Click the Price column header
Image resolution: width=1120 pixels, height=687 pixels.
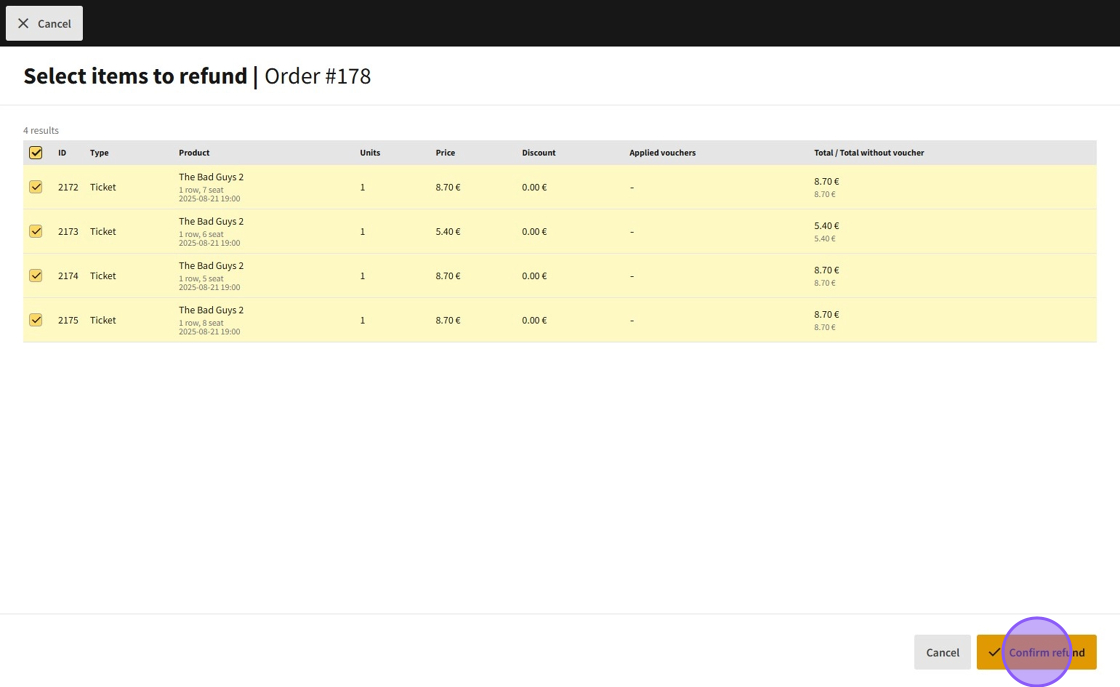point(445,153)
